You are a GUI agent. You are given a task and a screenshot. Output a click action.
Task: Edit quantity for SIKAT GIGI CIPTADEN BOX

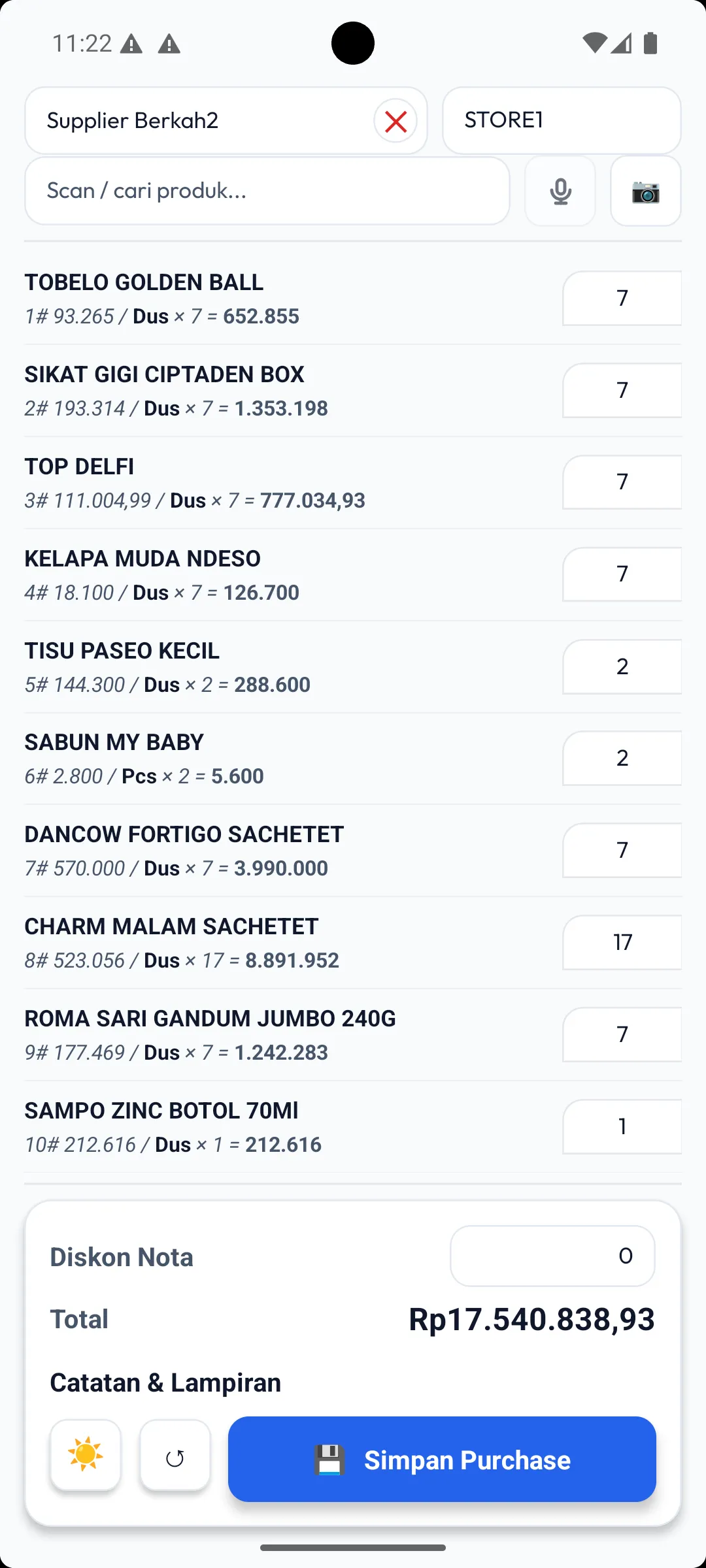point(622,391)
